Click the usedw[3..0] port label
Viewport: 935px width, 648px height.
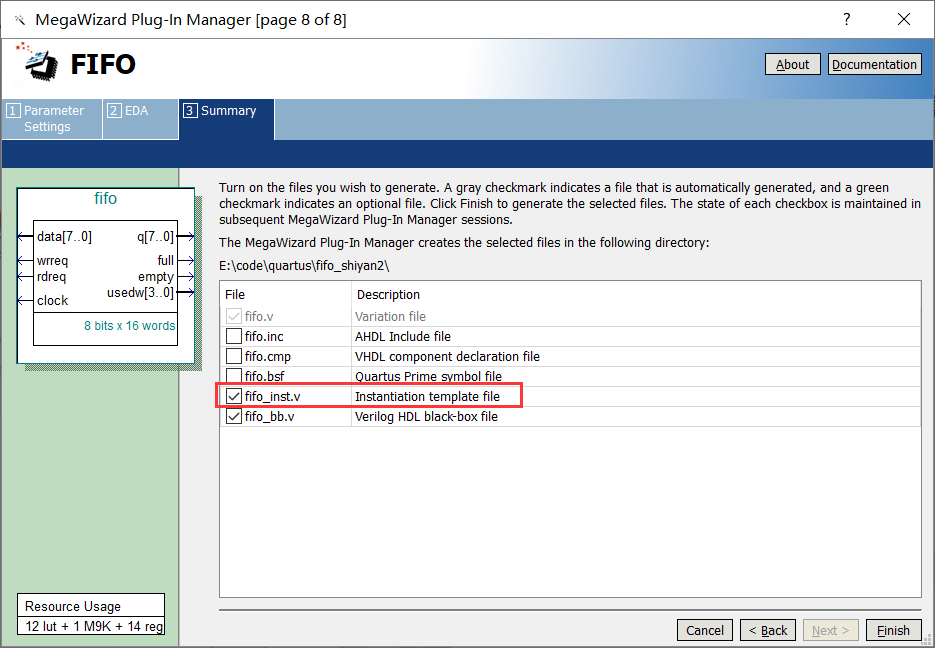pos(141,293)
